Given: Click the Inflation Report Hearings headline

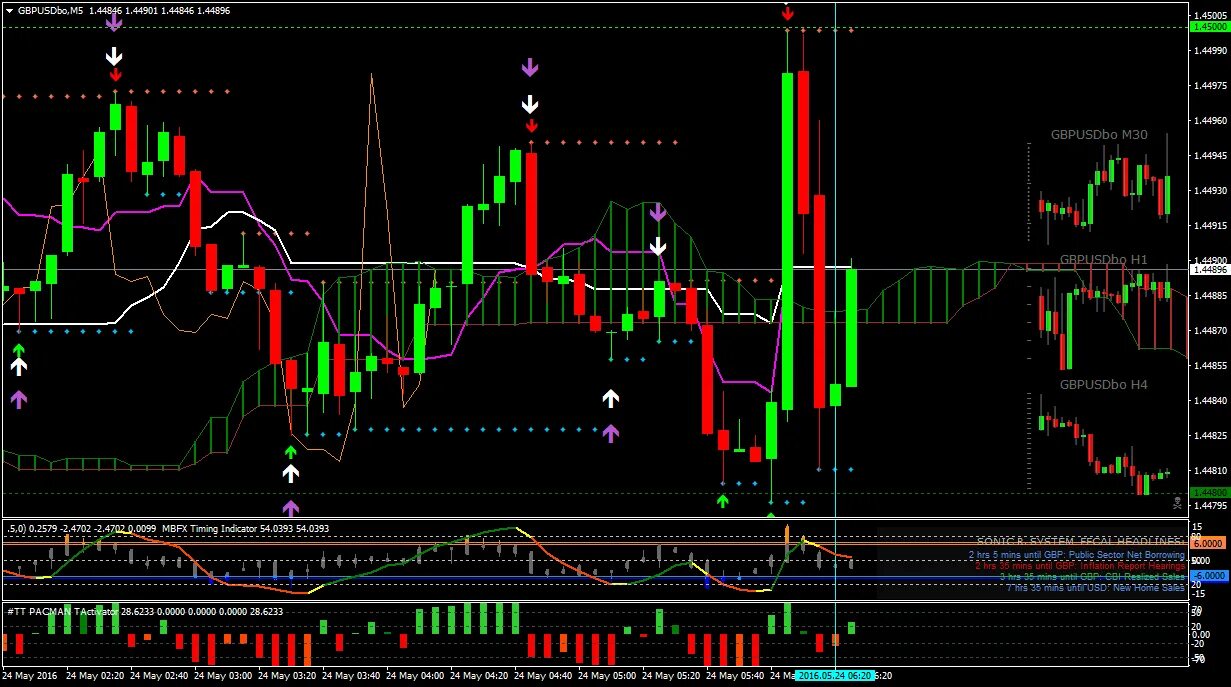Looking at the screenshot, I should (1080, 565).
